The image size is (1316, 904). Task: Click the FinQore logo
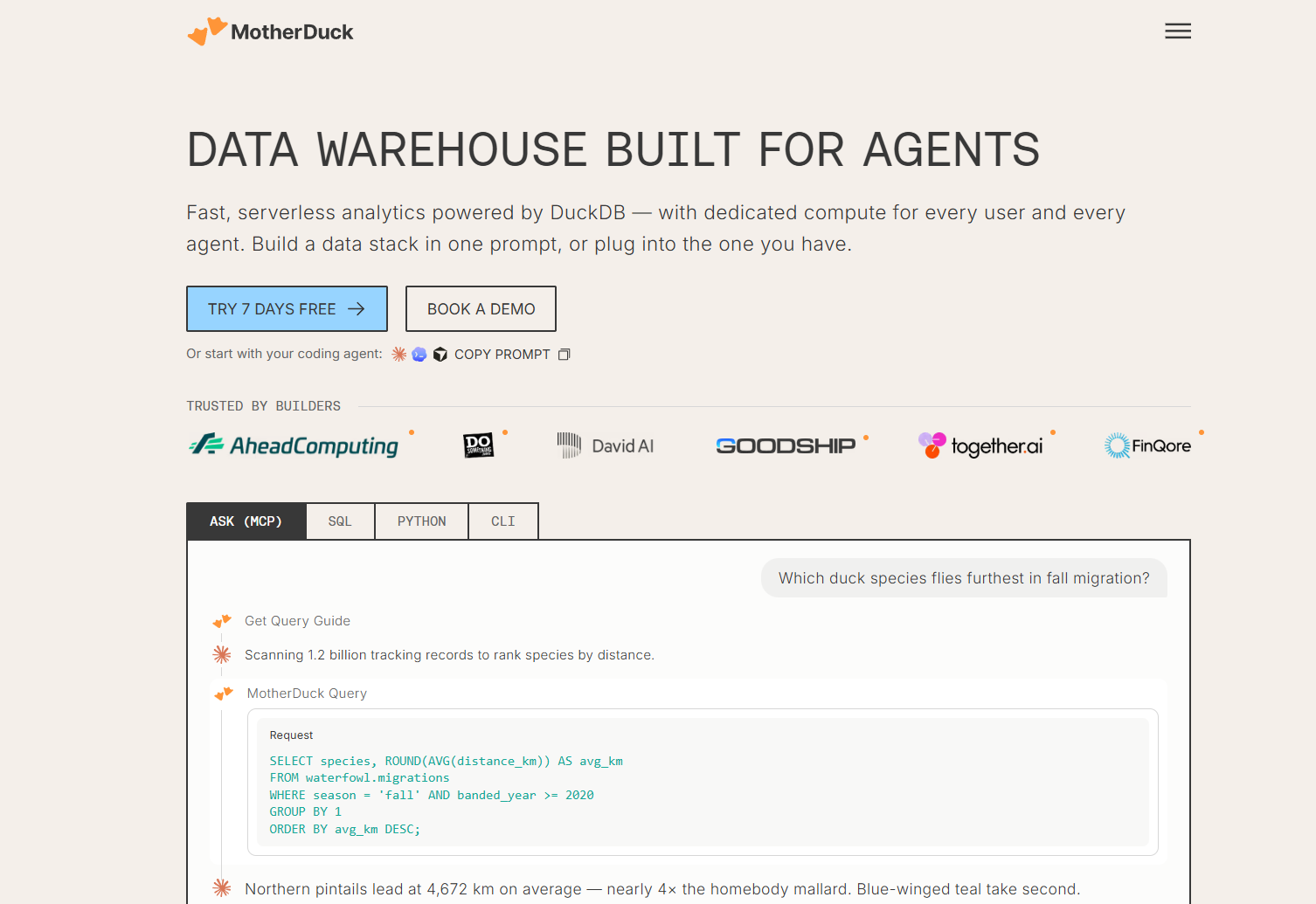coord(1147,445)
